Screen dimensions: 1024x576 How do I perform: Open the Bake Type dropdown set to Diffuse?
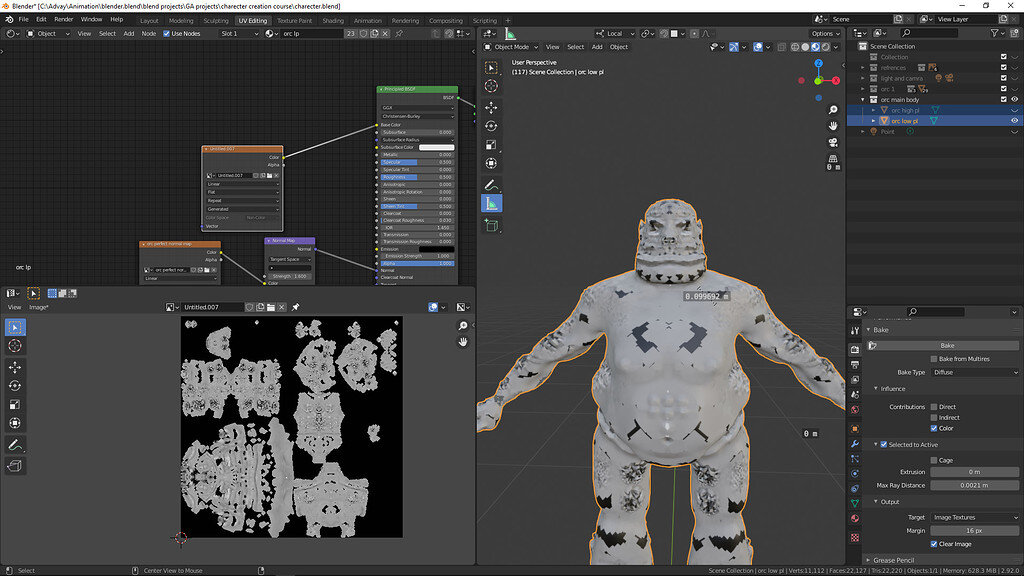click(x=974, y=372)
